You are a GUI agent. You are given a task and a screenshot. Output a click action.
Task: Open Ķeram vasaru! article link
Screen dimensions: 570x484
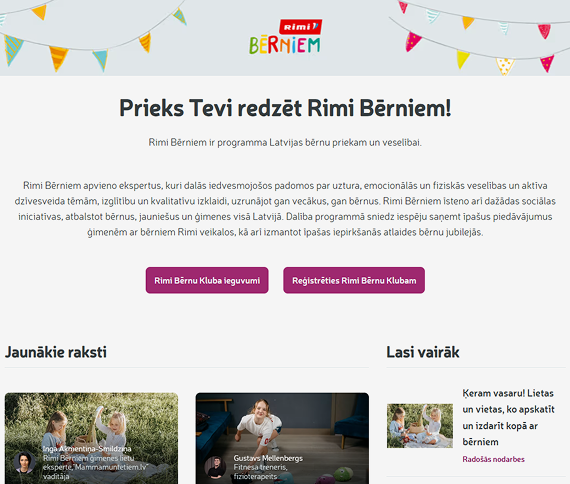tap(508, 417)
